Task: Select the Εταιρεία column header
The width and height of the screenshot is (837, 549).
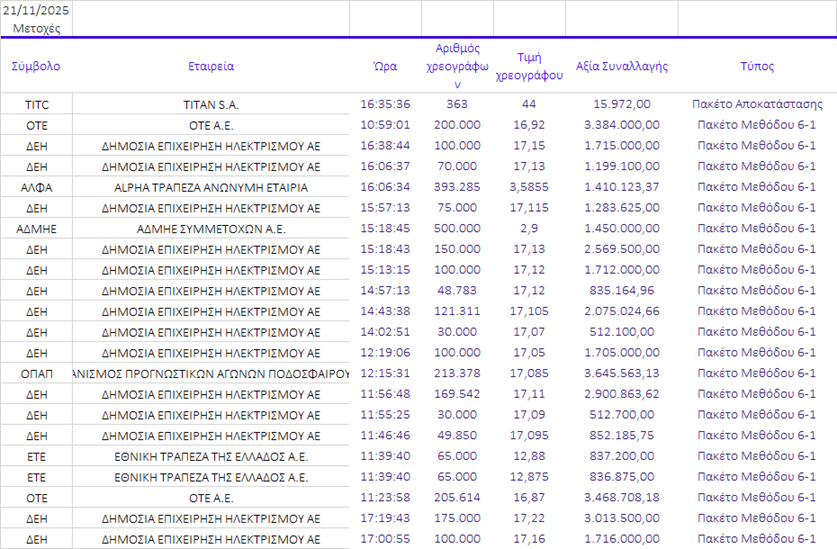Action: pos(211,67)
